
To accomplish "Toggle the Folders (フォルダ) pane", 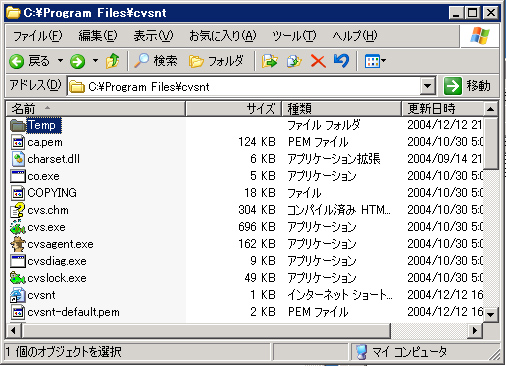I will click(216, 61).
